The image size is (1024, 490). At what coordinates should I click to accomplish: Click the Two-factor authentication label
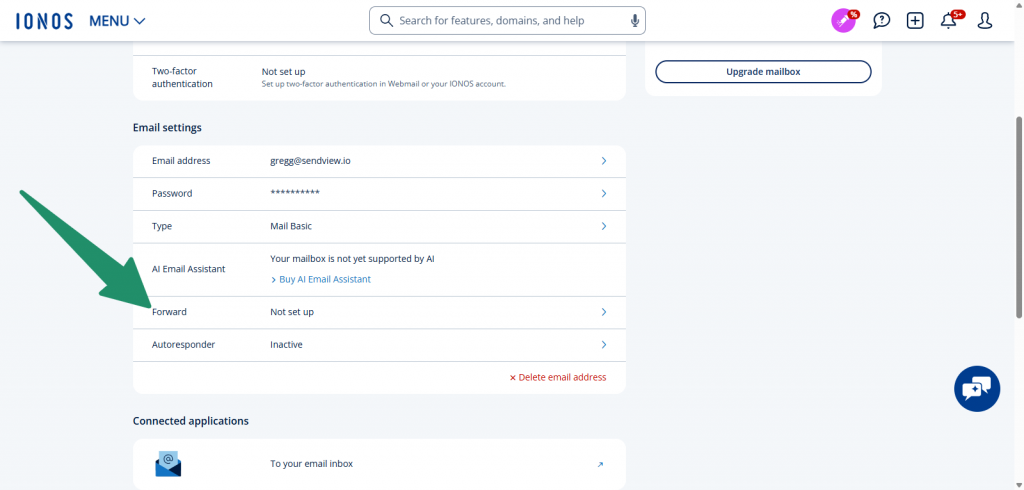pyautogui.click(x=182, y=78)
